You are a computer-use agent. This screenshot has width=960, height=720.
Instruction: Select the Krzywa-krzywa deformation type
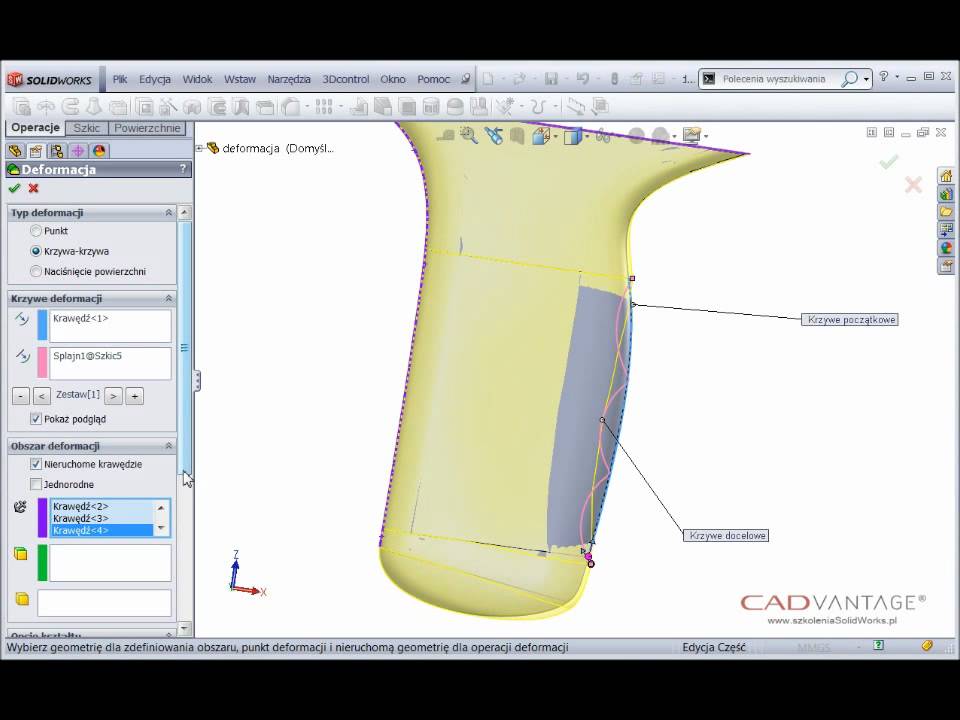[36, 251]
